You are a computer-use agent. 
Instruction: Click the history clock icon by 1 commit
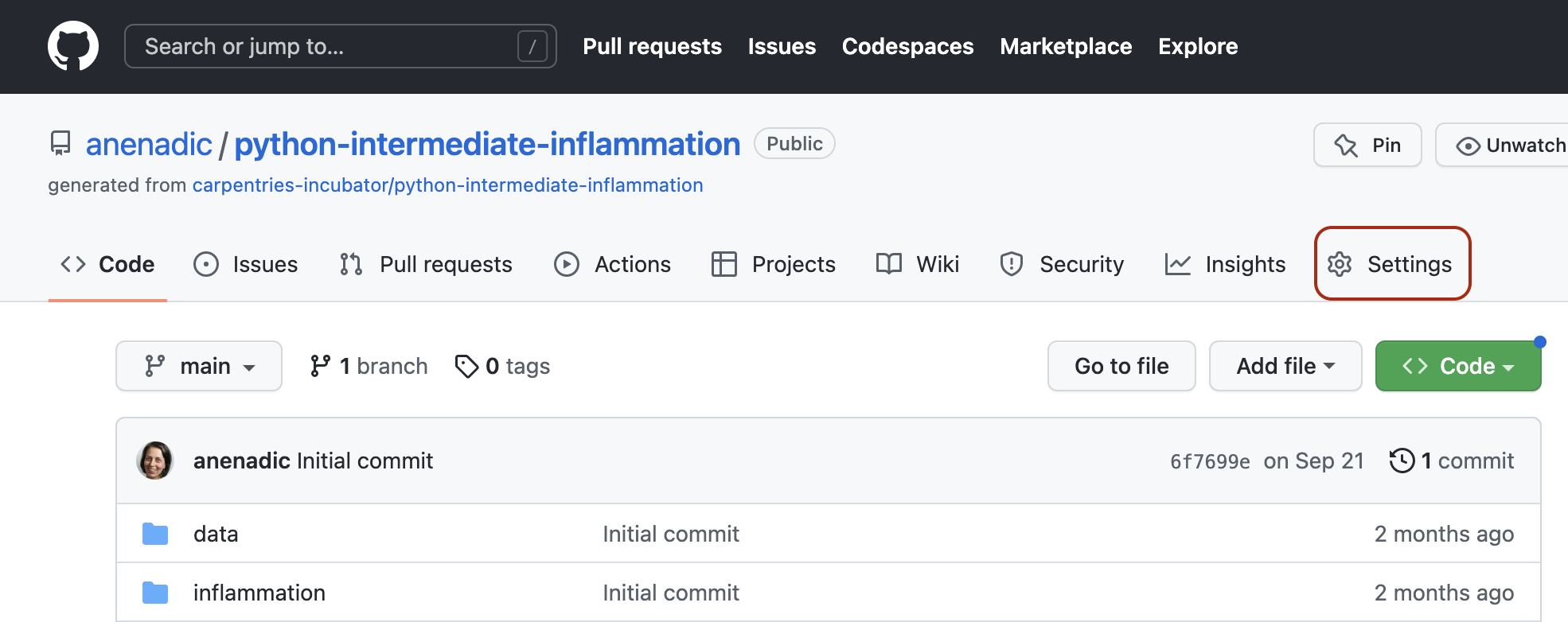pos(1402,461)
